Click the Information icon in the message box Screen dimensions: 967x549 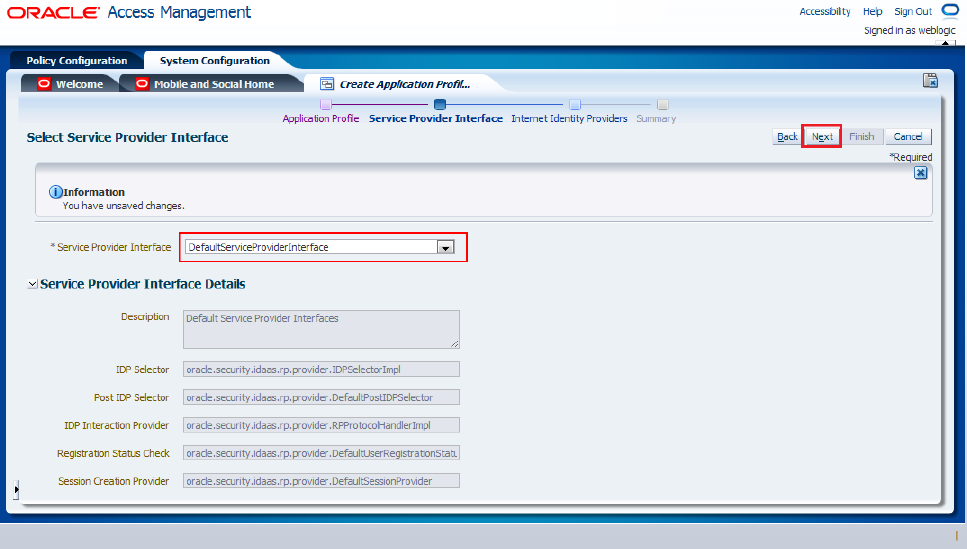pyautogui.click(x=56, y=192)
